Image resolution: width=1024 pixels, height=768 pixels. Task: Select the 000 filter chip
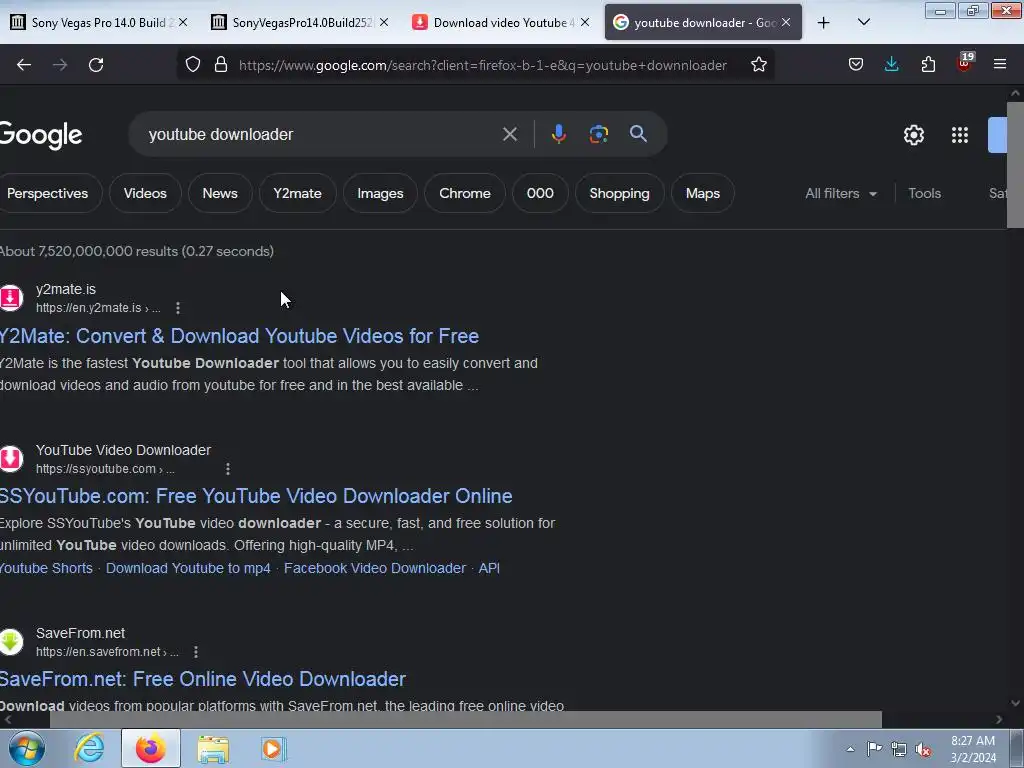pos(540,193)
